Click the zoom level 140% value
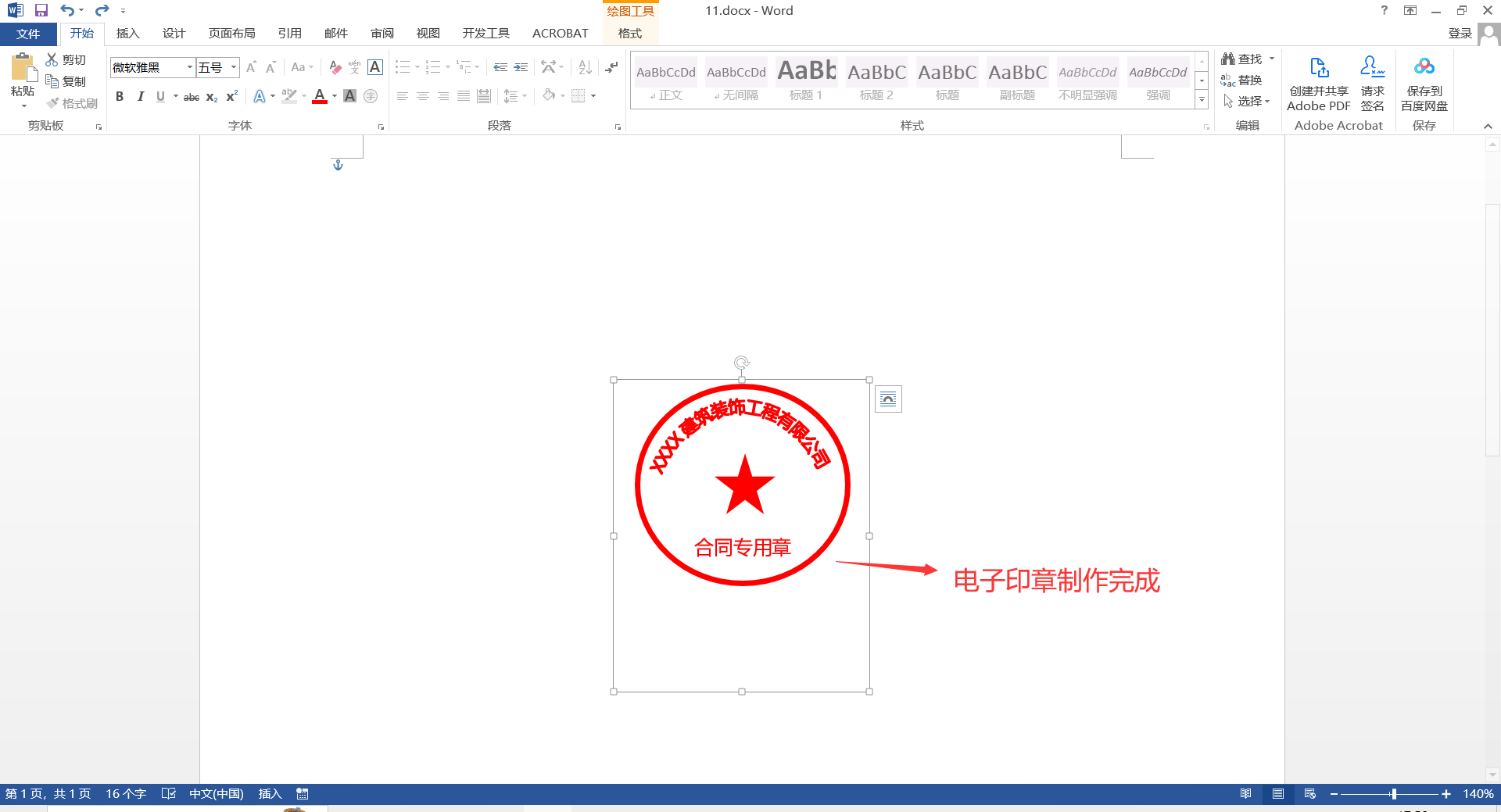Screen dimensions: 1501x812 [1478, 794]
